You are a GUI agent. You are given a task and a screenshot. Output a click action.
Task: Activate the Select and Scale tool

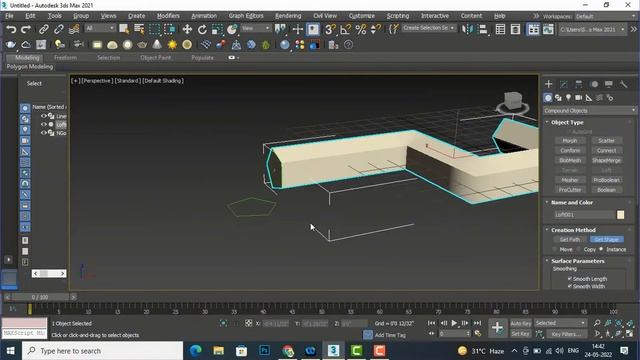217,29
